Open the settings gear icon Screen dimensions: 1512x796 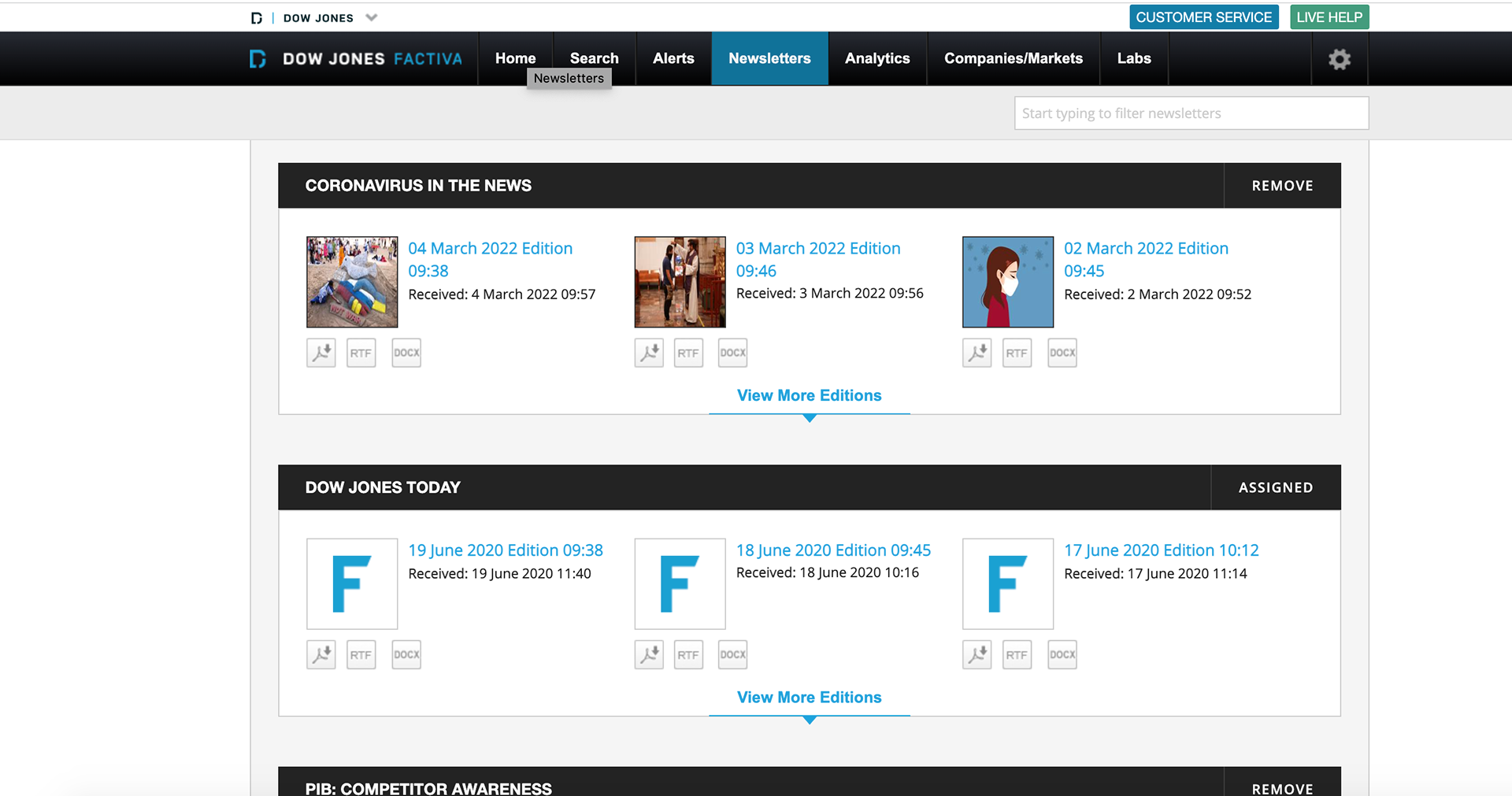pos(1340,59)
